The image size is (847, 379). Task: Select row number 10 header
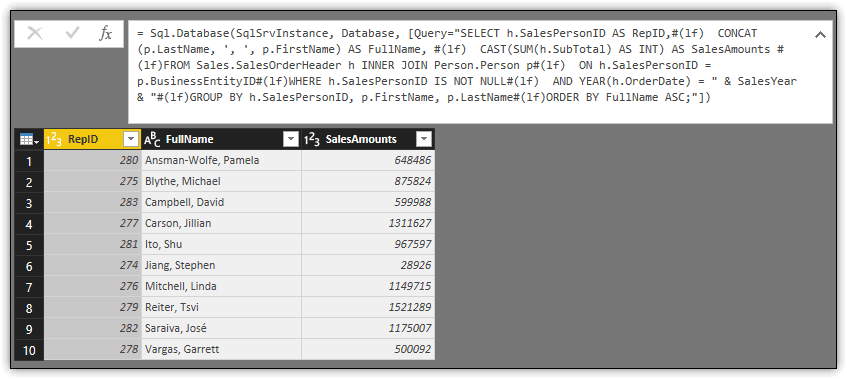[x=29, y=350]
